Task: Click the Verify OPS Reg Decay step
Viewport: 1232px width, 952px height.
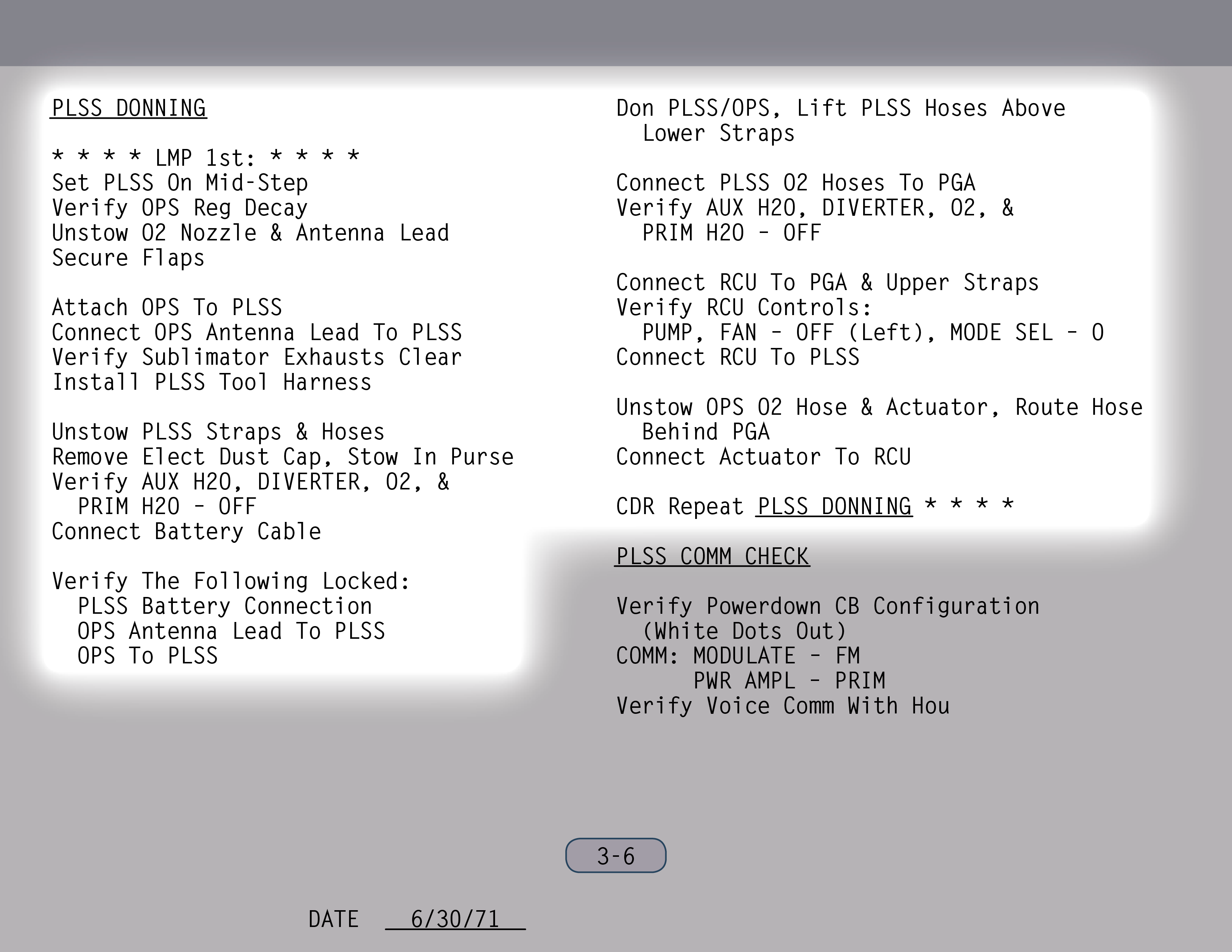Action: (180, 208)
